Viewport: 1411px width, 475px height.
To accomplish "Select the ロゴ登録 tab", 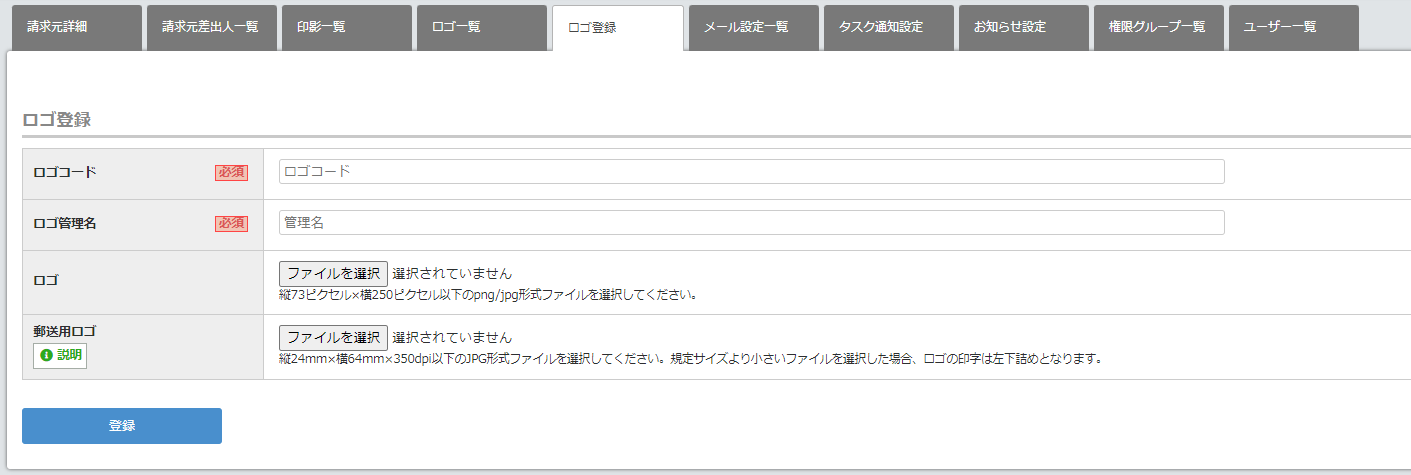I will click(617, 27).
